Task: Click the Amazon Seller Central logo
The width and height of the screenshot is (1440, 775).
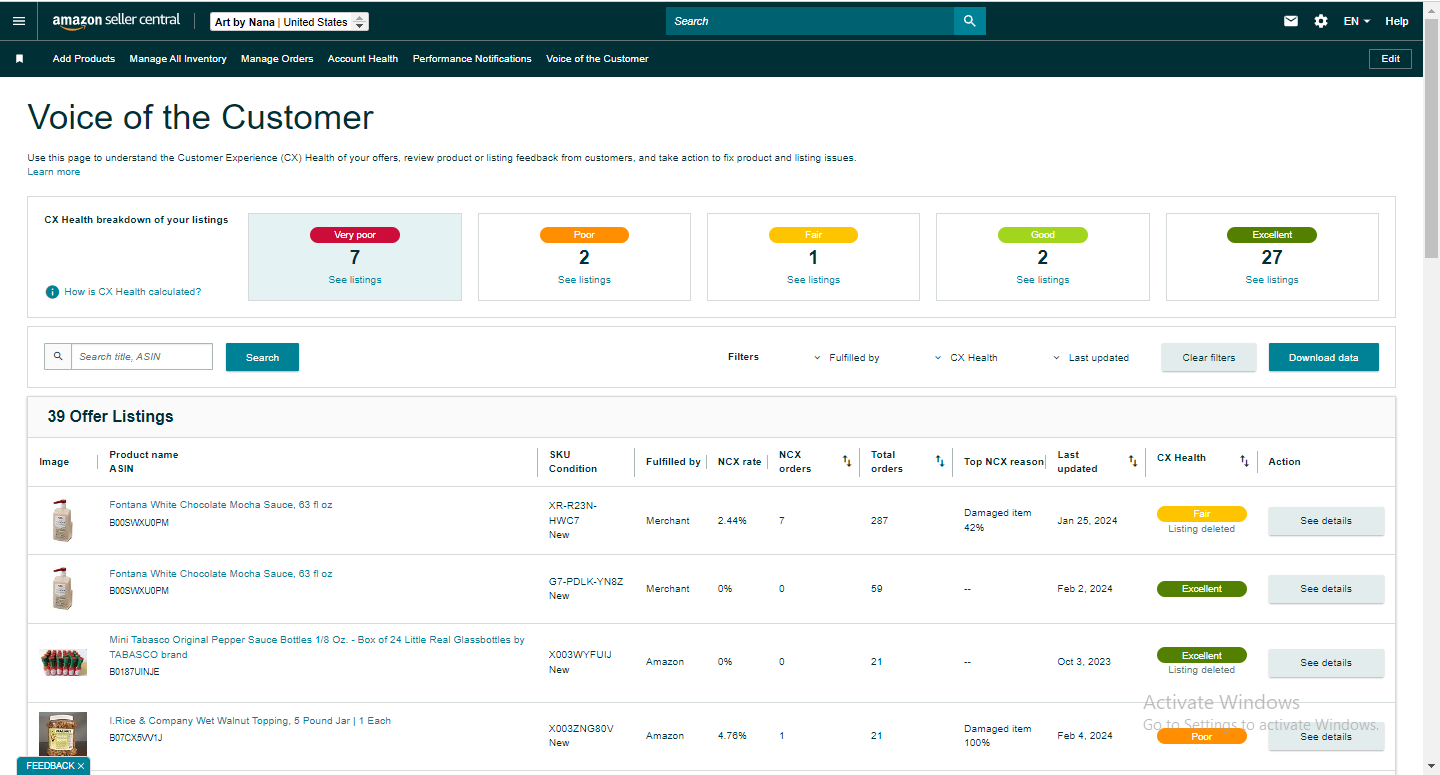Action: (x=116, y=21)
